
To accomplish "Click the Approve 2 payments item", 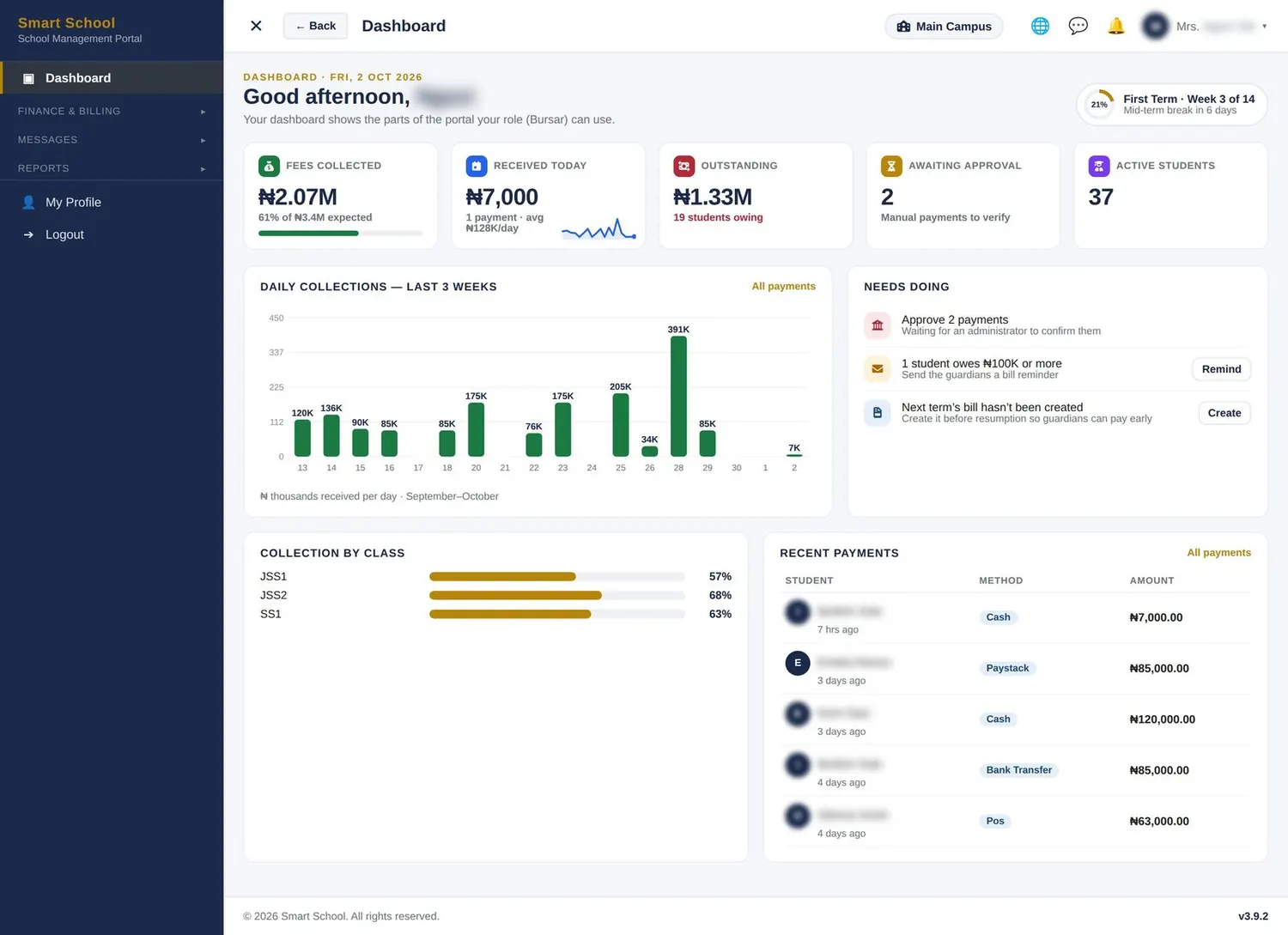I will (1057, 325).
